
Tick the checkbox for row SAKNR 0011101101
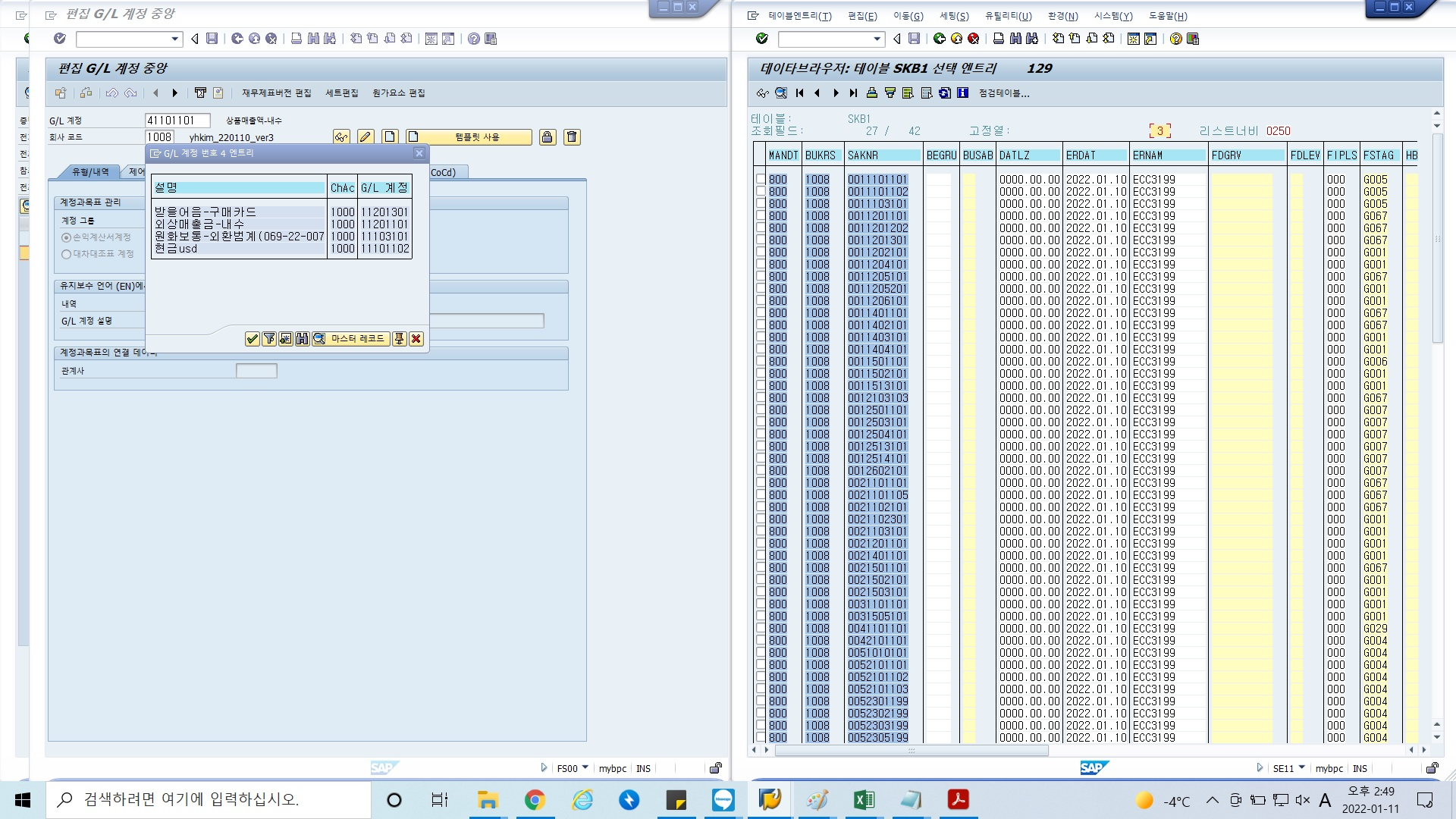pyautogui.click(x=761, y=180)
